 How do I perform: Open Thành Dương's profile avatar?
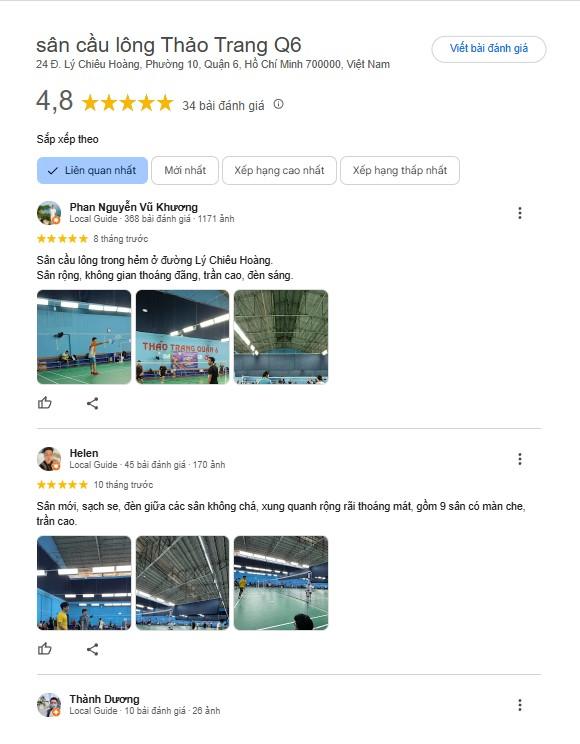pos(49,705)
